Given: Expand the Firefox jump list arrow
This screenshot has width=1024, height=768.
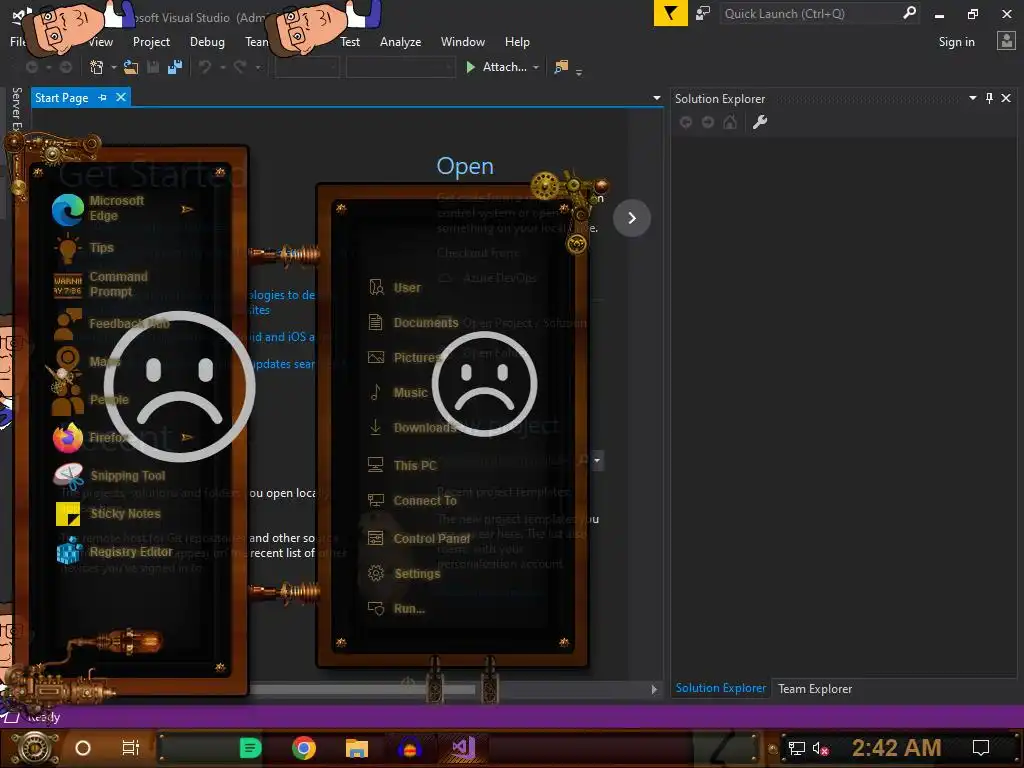Looking at the screenshot, I should click(x=187, y=437).
